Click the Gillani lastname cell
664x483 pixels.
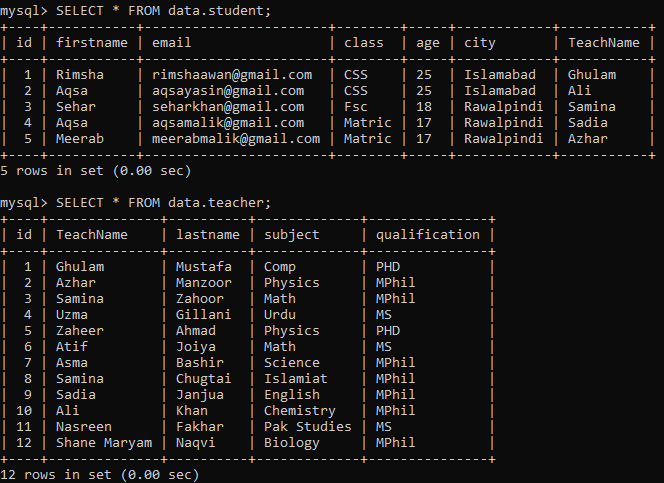coord(204,315)
